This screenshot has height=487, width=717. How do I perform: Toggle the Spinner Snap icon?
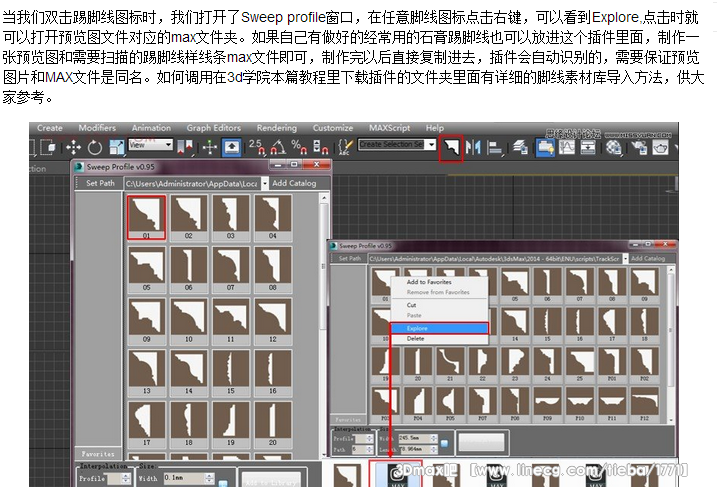pos(320,147)
